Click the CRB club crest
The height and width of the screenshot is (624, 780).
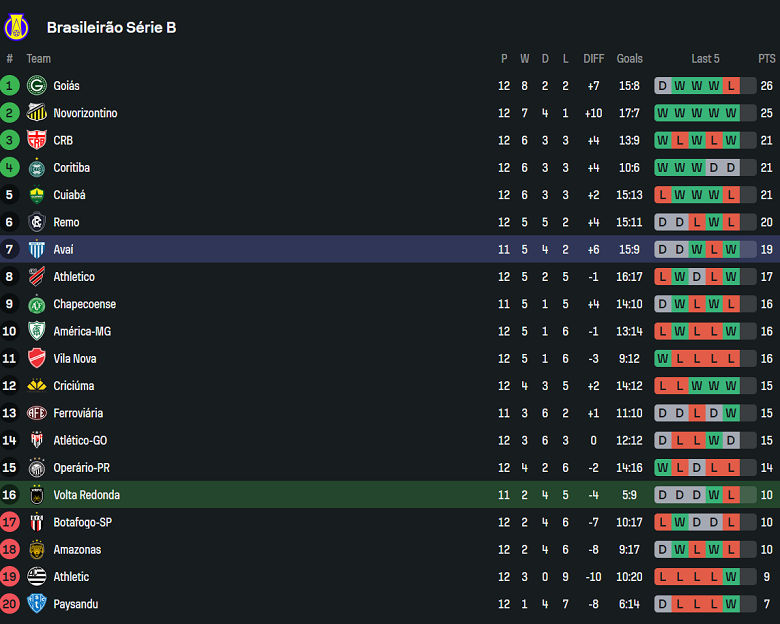pos(37,140)
